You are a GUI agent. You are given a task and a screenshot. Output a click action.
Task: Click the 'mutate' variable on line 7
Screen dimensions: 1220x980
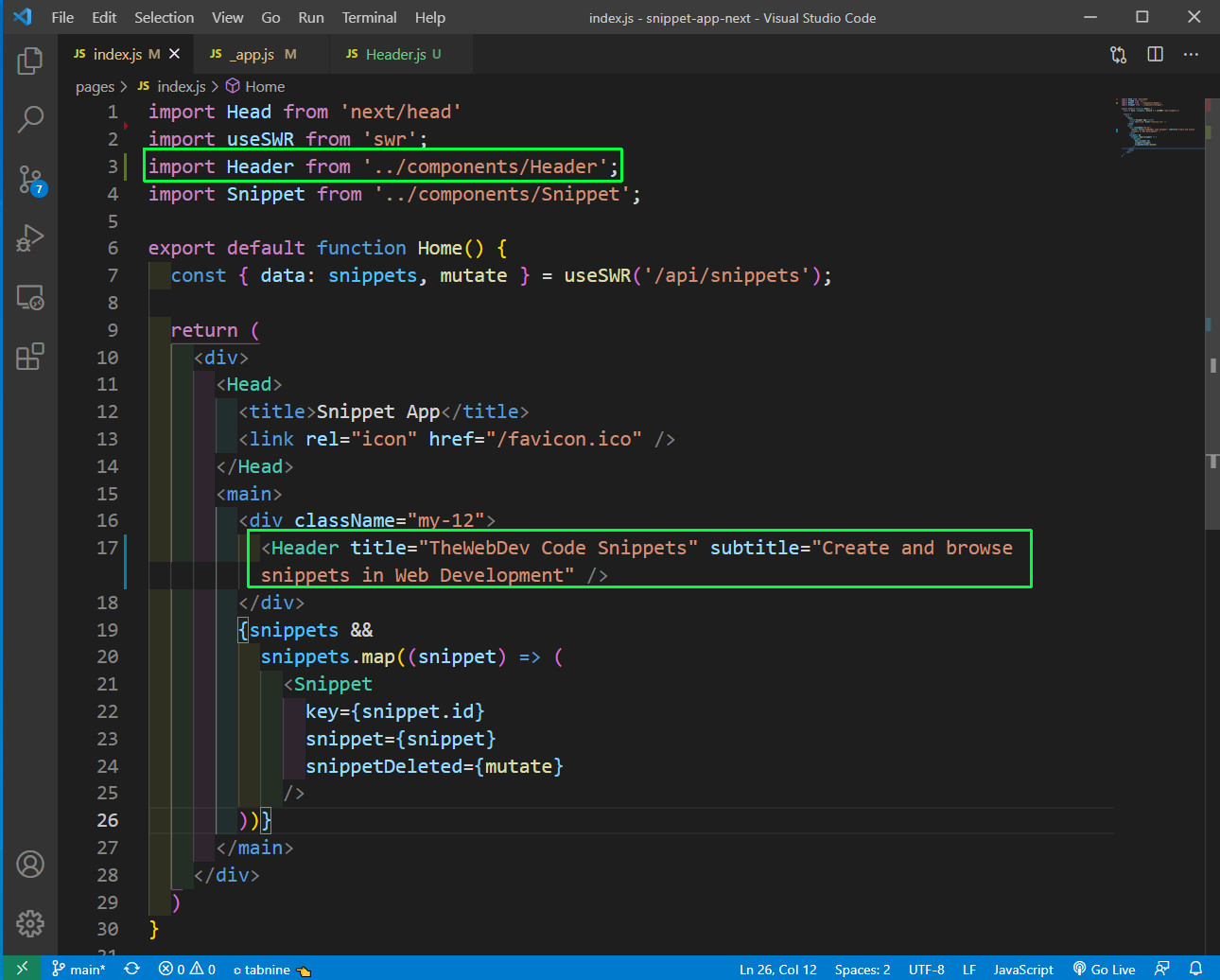coord(473,275)
